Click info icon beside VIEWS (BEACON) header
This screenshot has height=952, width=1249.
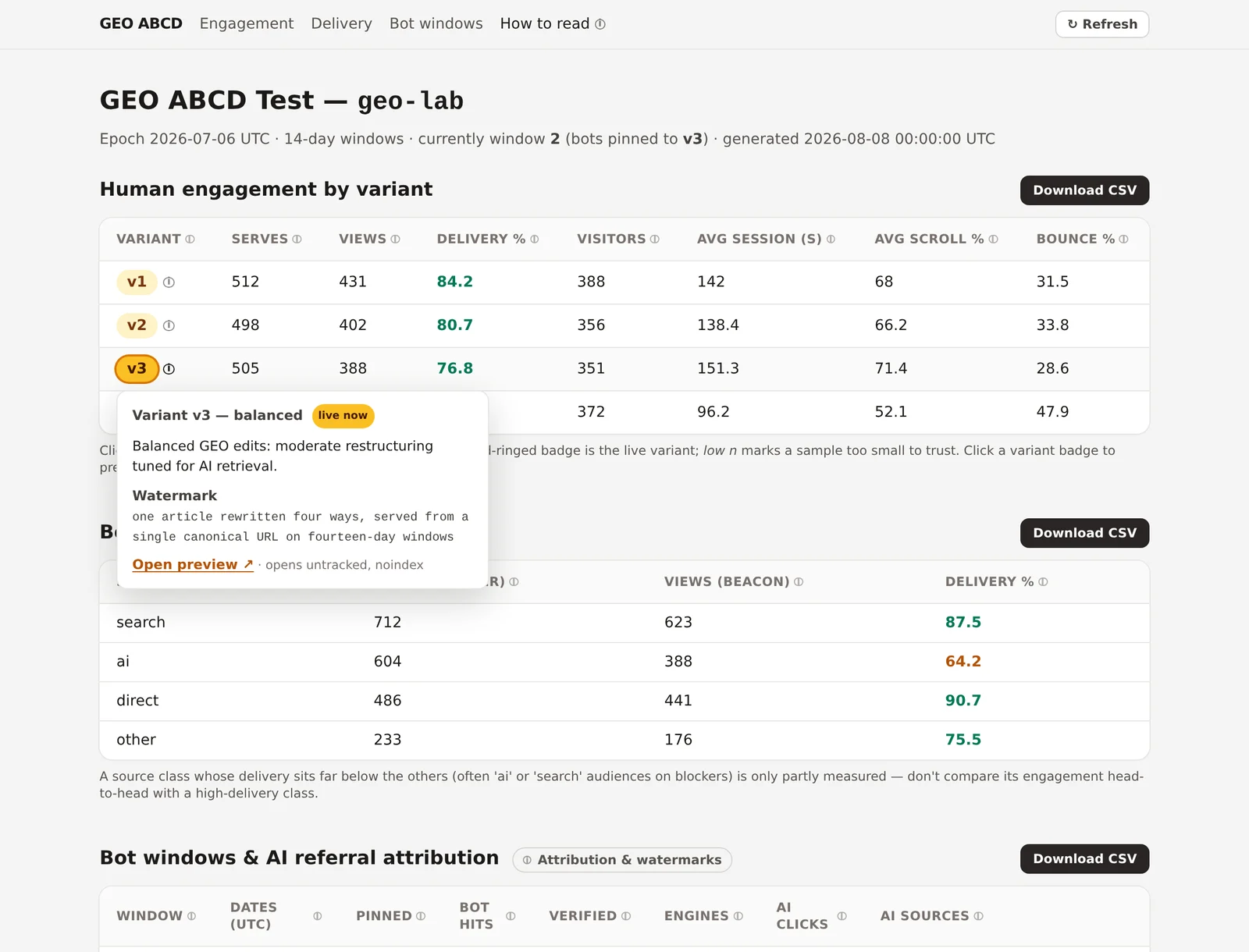[798, 582]
